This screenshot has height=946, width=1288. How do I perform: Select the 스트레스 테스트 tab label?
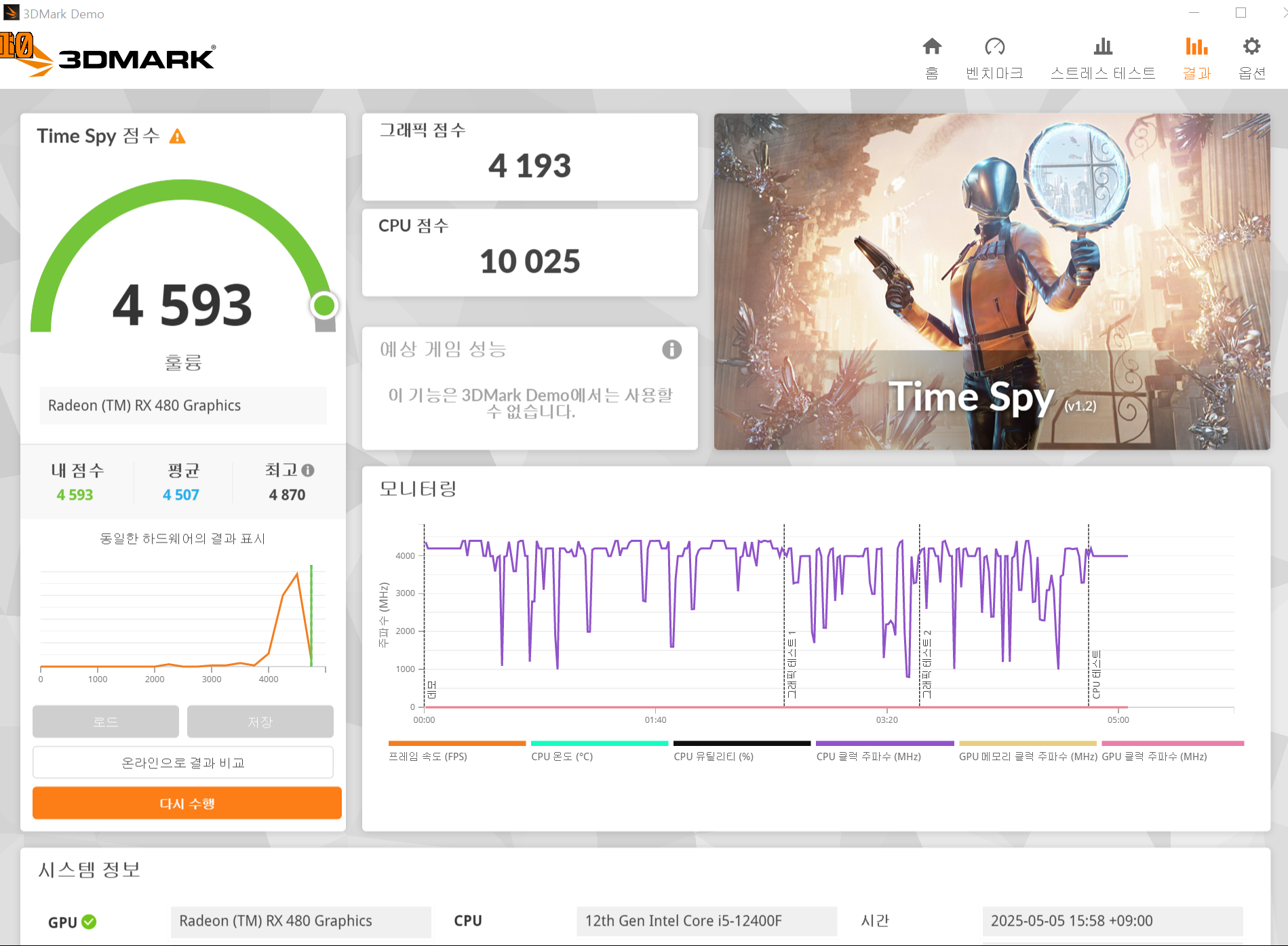(x=1103, y=73)
